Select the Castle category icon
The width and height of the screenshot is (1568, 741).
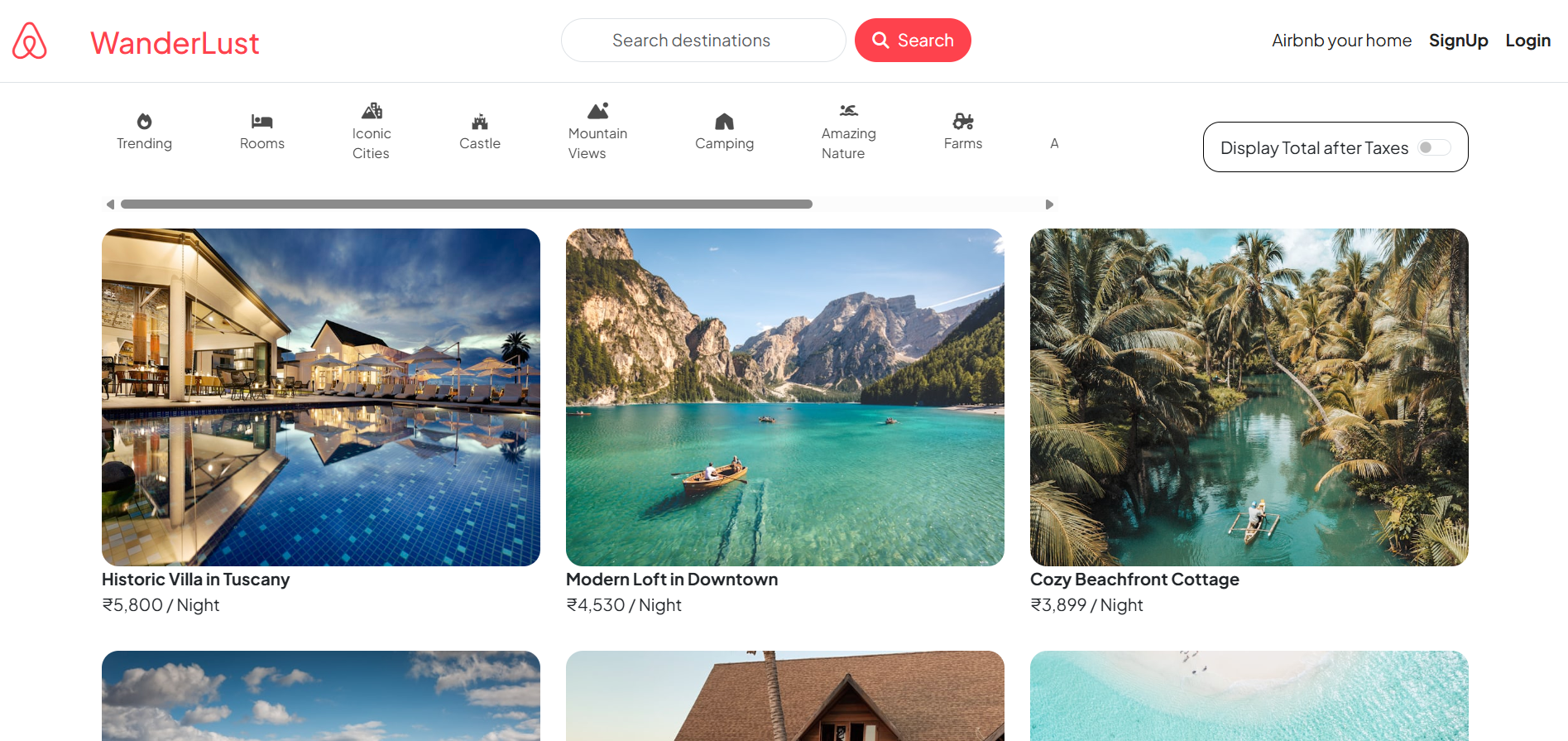coord(479,122)
